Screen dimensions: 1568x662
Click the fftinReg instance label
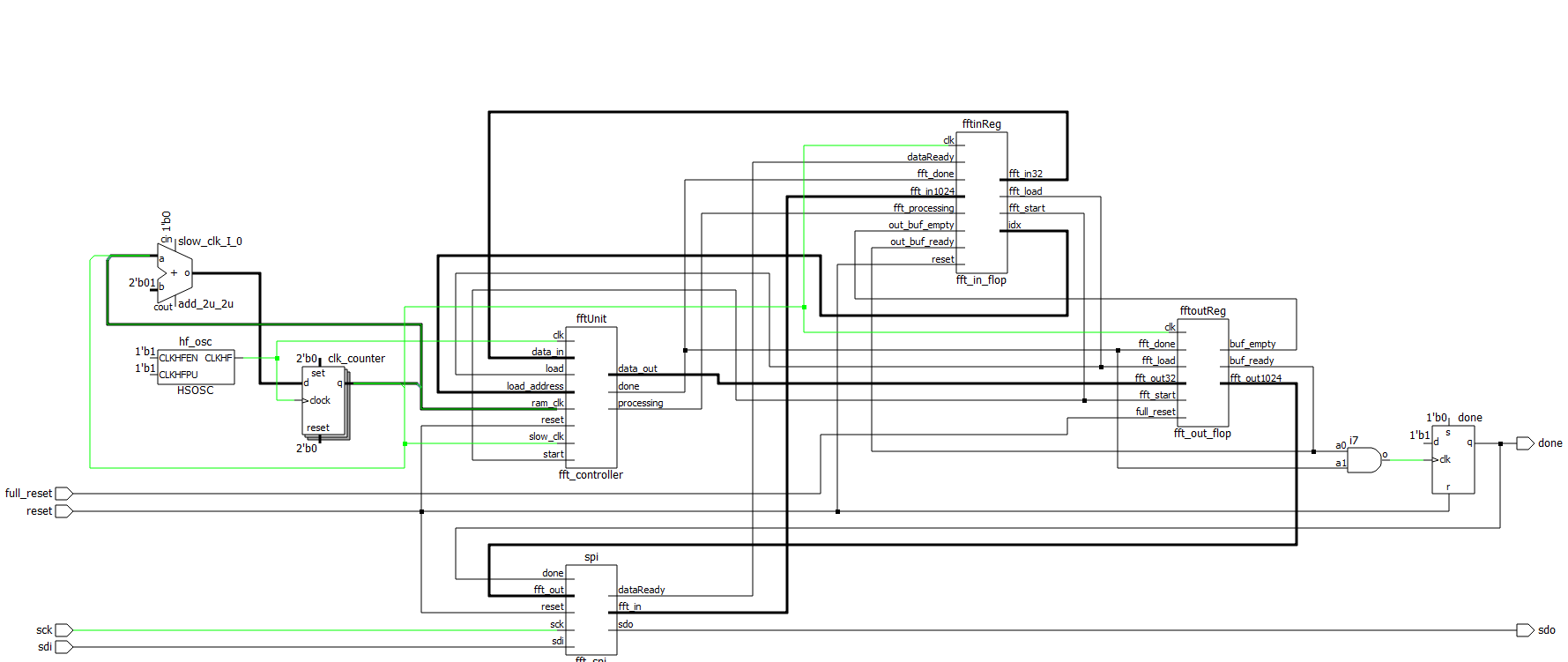click(981, 124)
